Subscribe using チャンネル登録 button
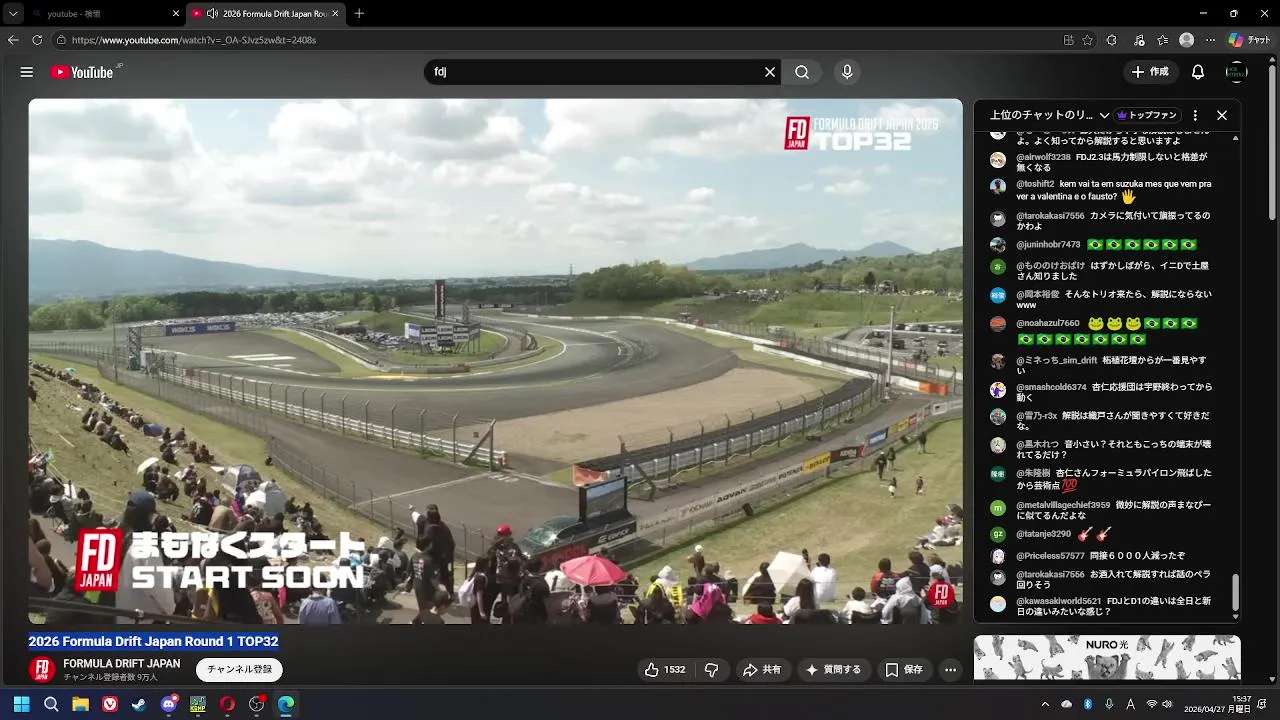The height and width of the screenshot is (720, 1280). [239, 670]
